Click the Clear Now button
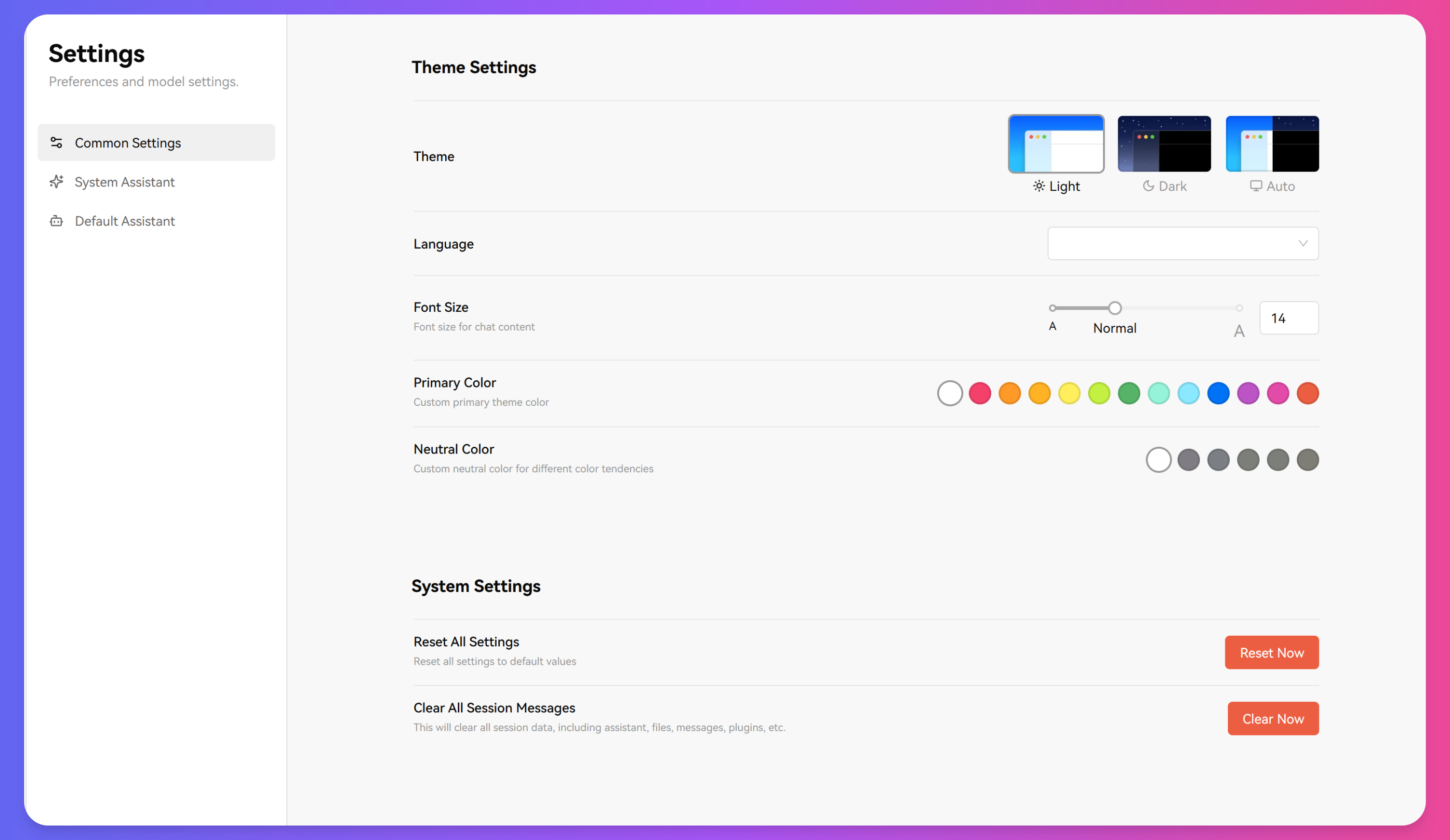1450x840 pixels. tap(1273, 719)
